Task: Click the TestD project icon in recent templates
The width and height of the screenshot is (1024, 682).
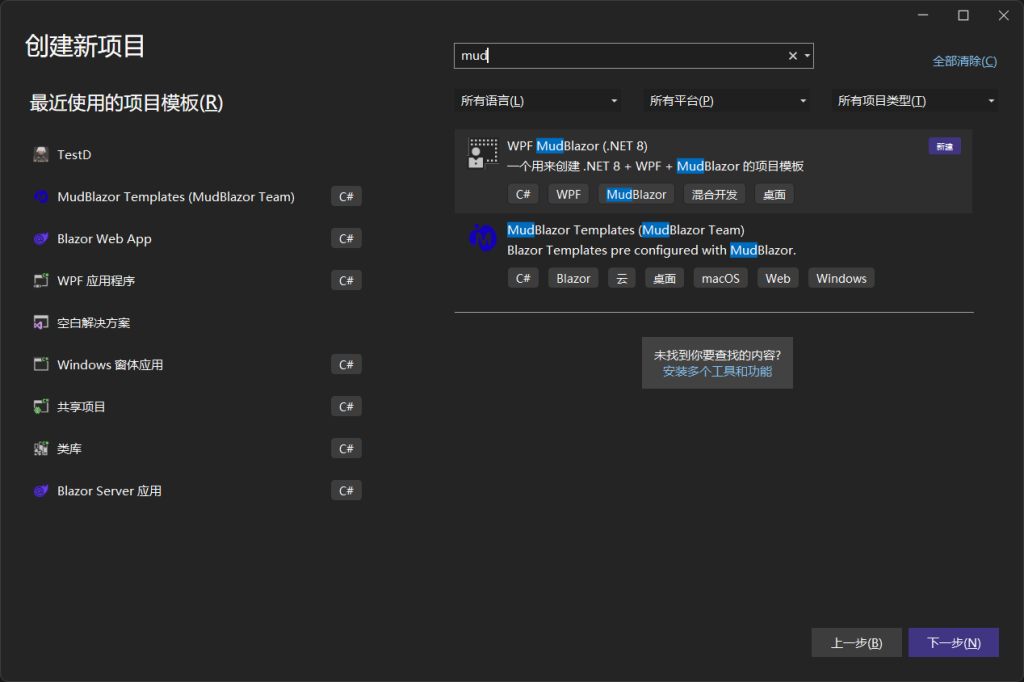Action: point(39,154)
